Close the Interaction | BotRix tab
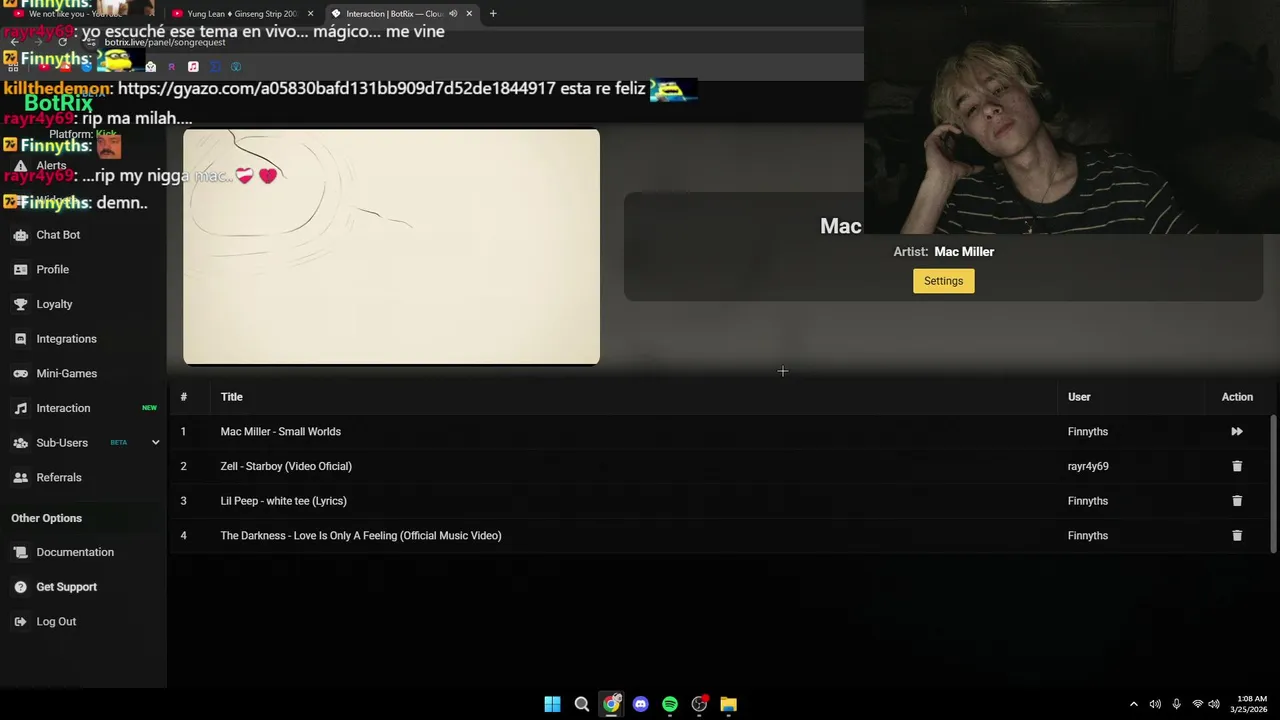The image size is (1280, 720). click(x=469, y=14)
